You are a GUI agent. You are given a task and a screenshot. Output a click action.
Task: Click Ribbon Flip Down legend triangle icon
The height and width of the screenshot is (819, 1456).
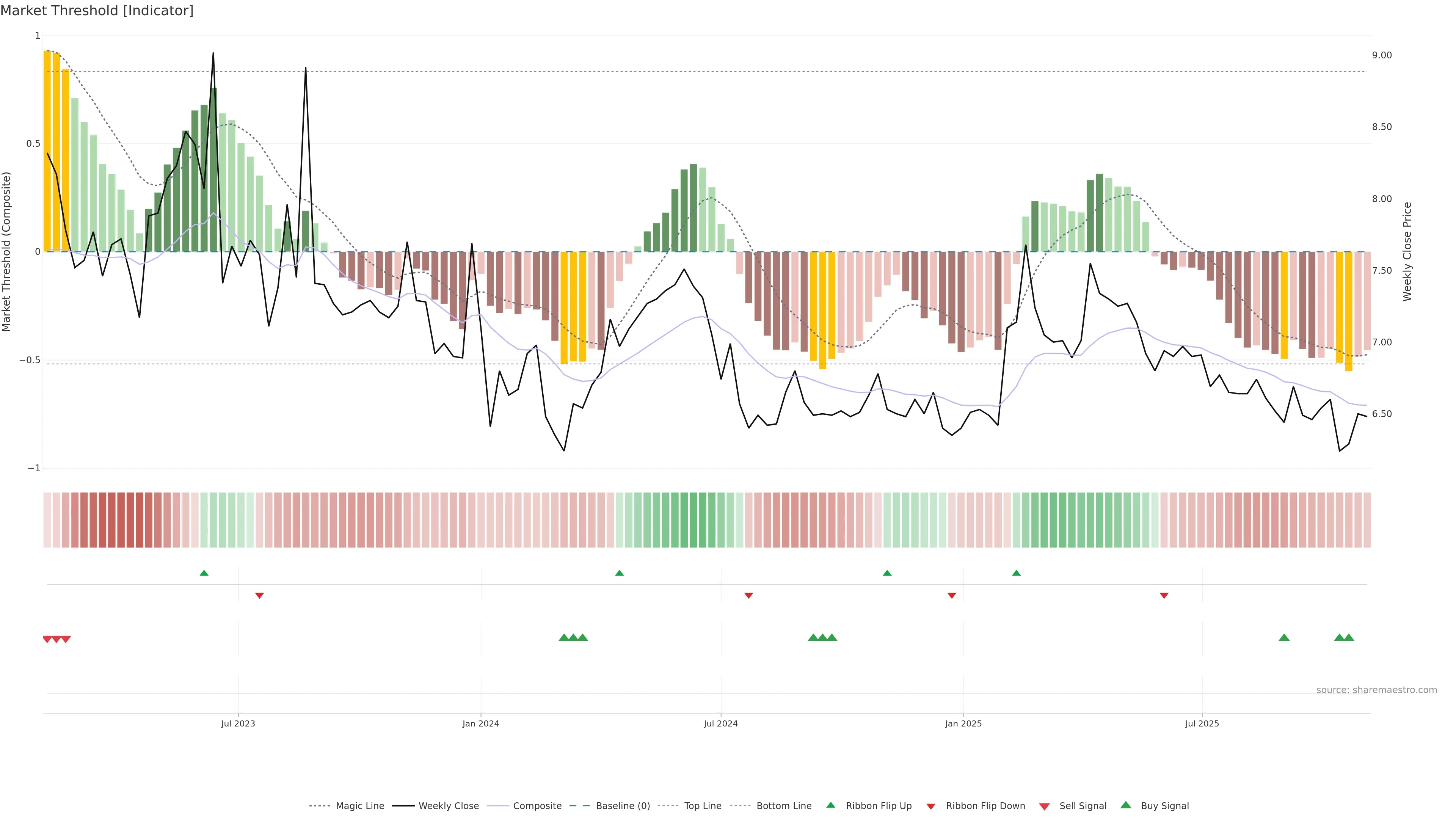coord(931,806)
